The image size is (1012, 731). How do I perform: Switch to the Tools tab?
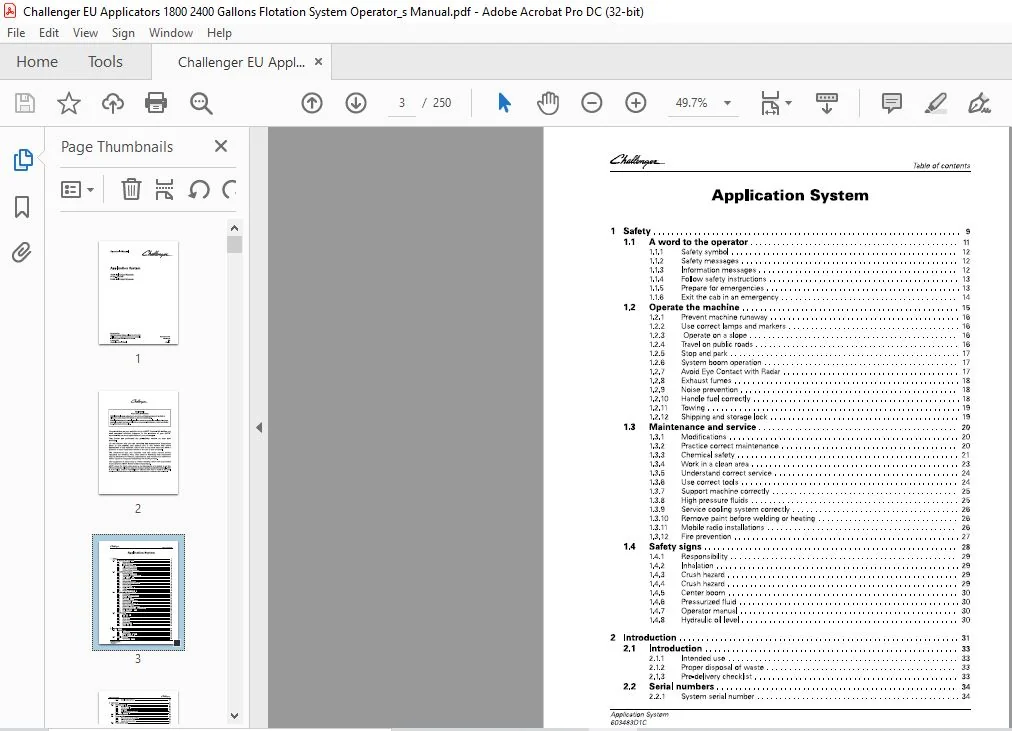pyautogui.click(x=105, y=62)
